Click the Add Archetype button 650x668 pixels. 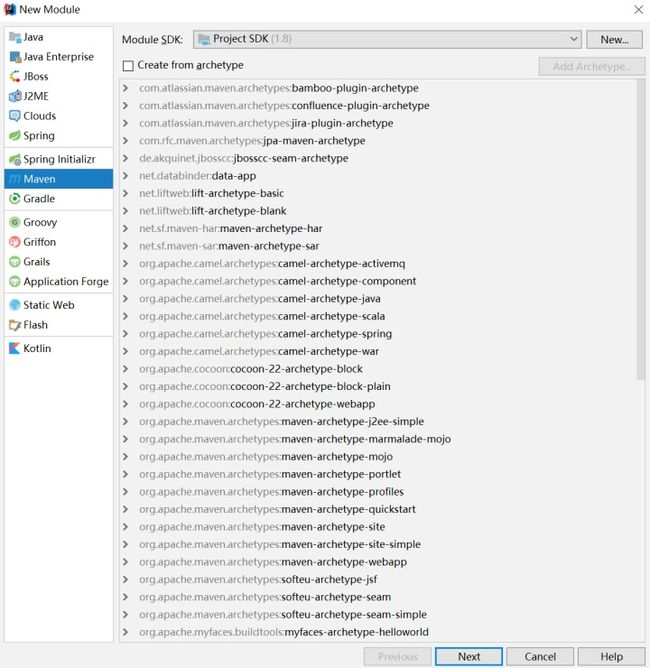[x=592, y=66]
